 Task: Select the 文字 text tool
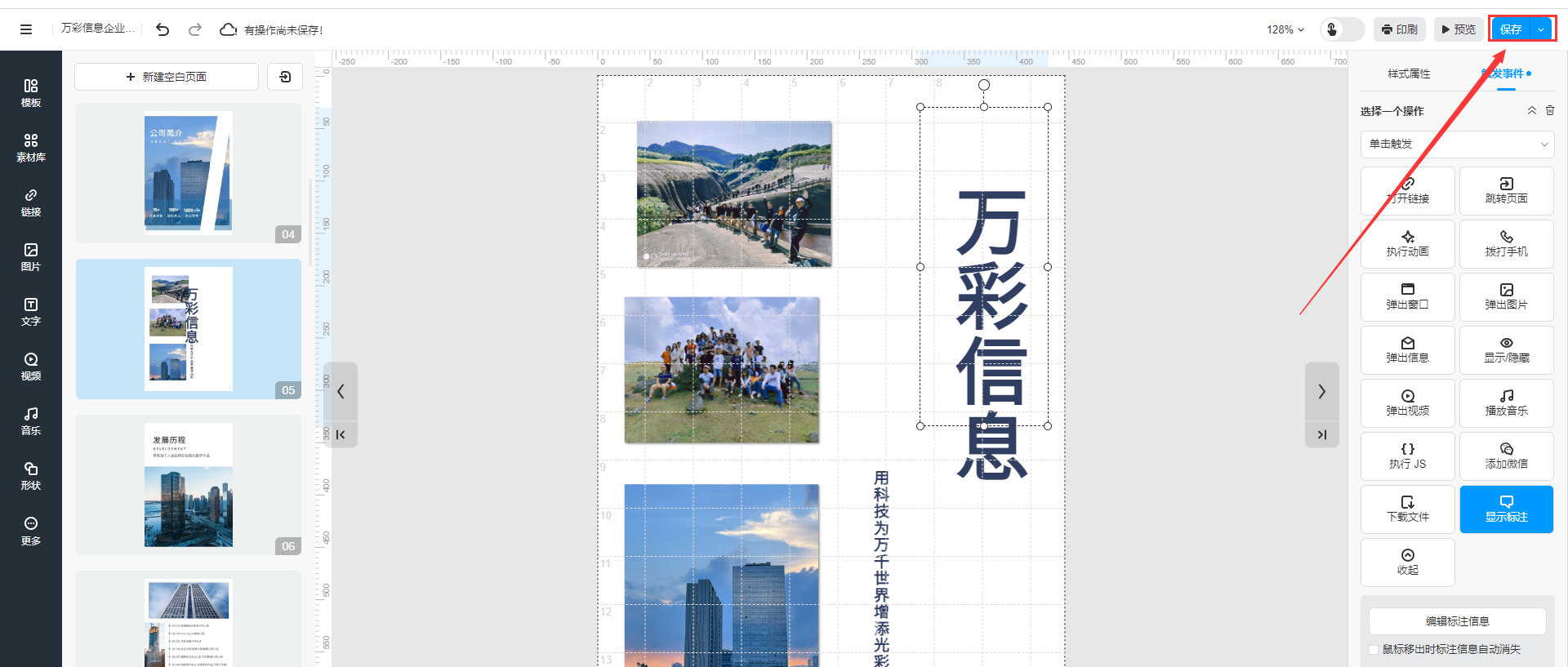[30, 312]
